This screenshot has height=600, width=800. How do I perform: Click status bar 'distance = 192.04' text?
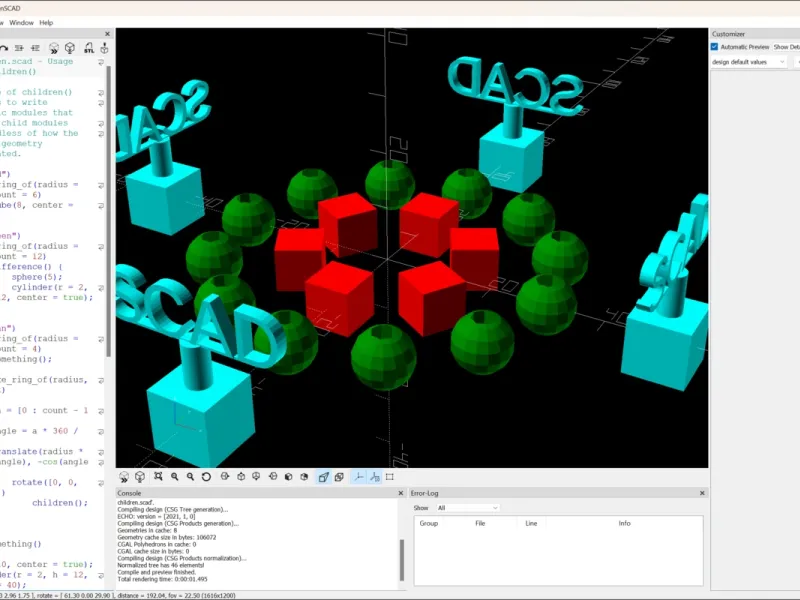[x=142, y=595]
